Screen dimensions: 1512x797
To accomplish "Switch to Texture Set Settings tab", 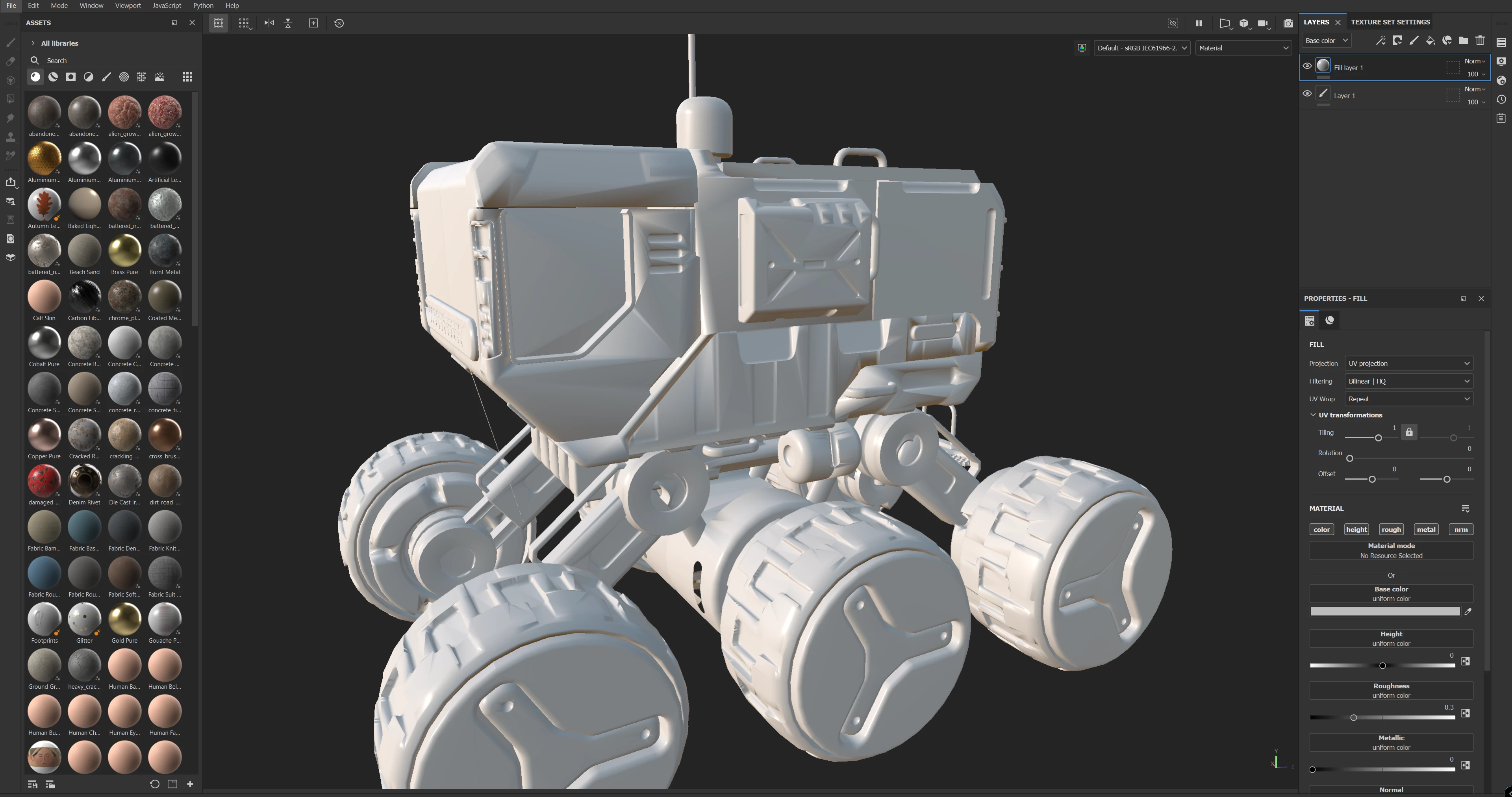I will 1390,22.
